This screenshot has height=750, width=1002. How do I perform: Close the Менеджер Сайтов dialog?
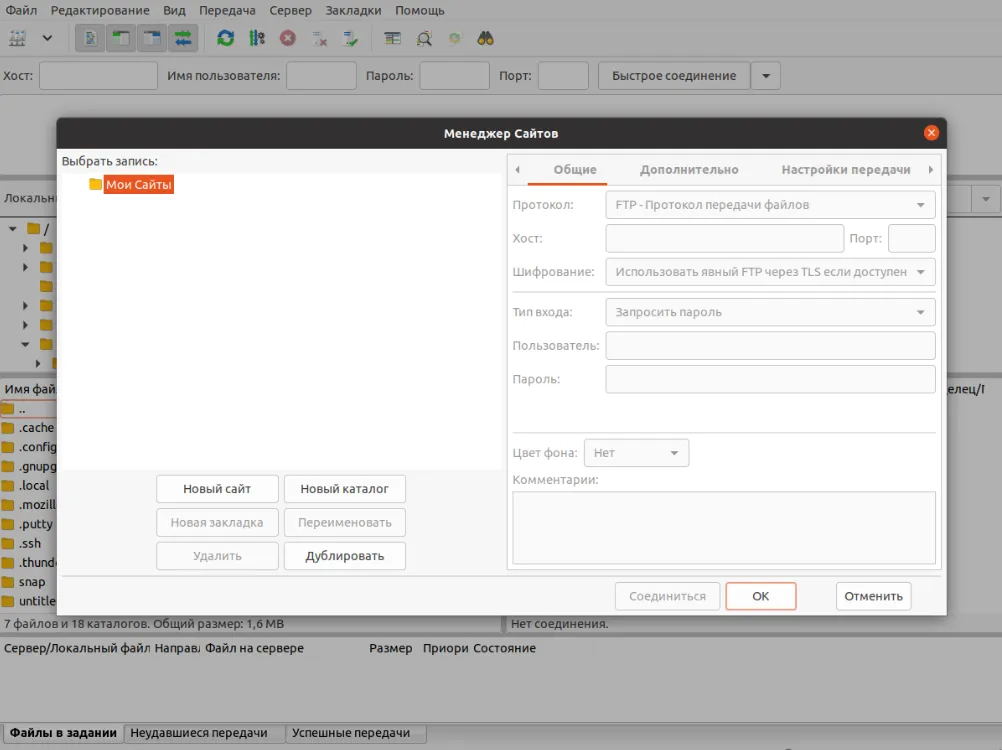click(x=931, y=133)
